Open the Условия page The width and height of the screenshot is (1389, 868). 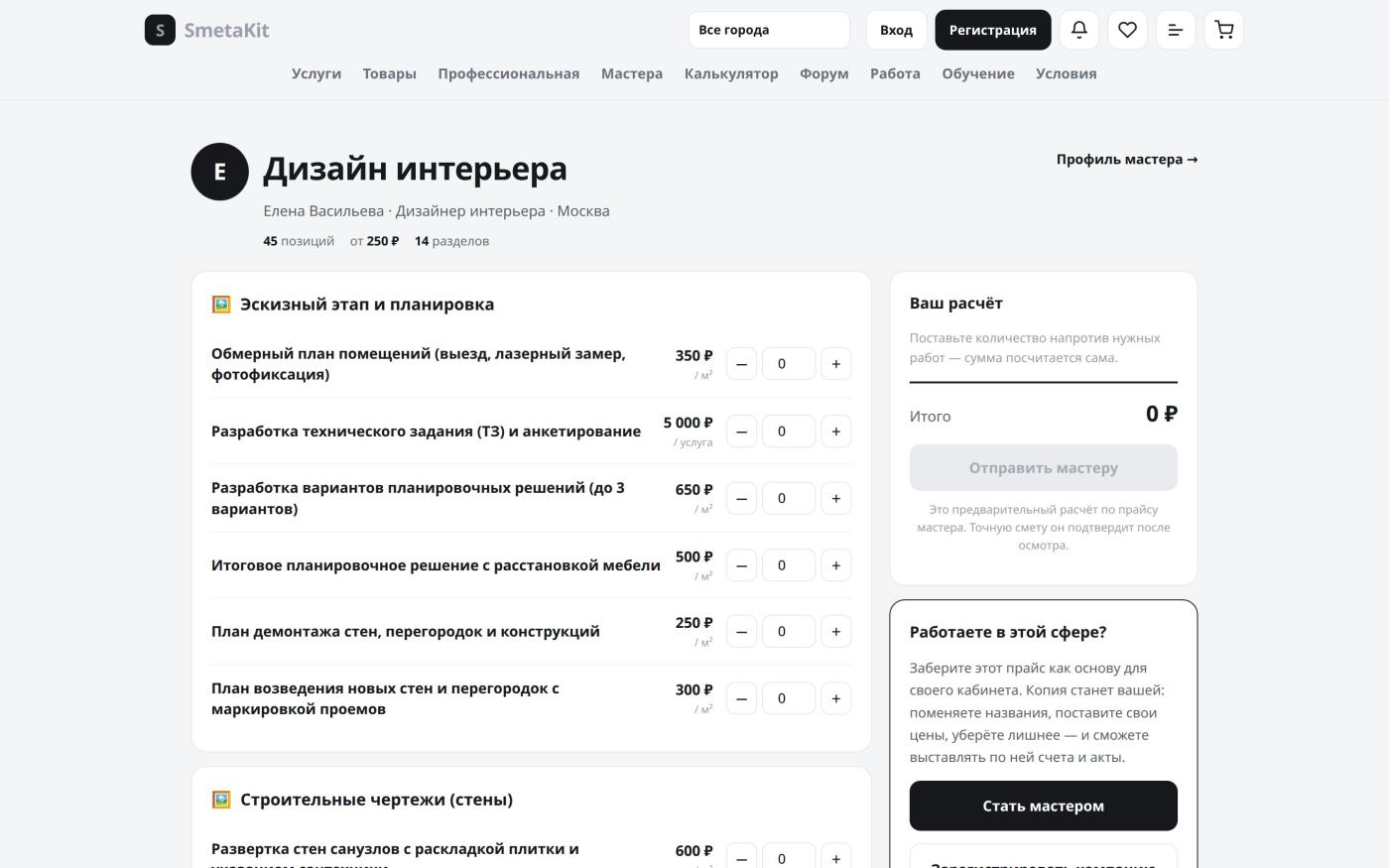click(x=1067, y=73)
